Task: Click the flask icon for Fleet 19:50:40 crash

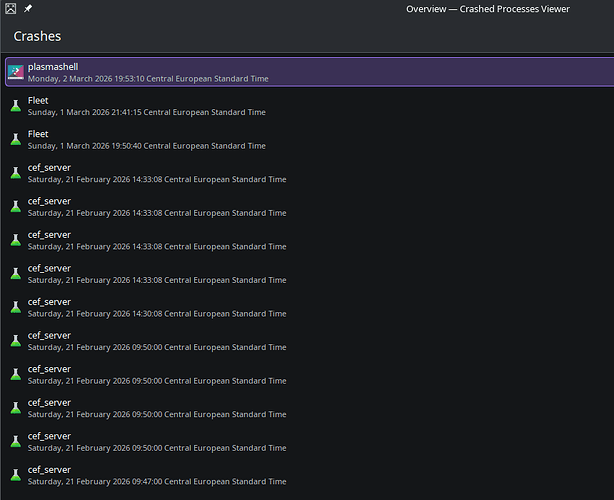Action: point(15,139)
